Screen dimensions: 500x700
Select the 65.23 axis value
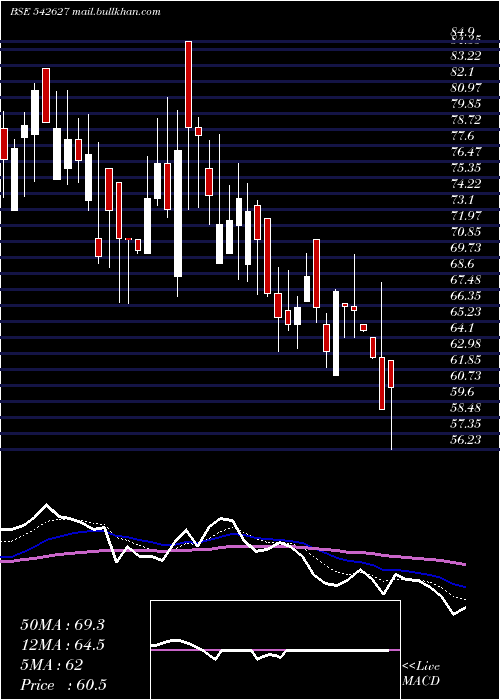coord(466,312)
